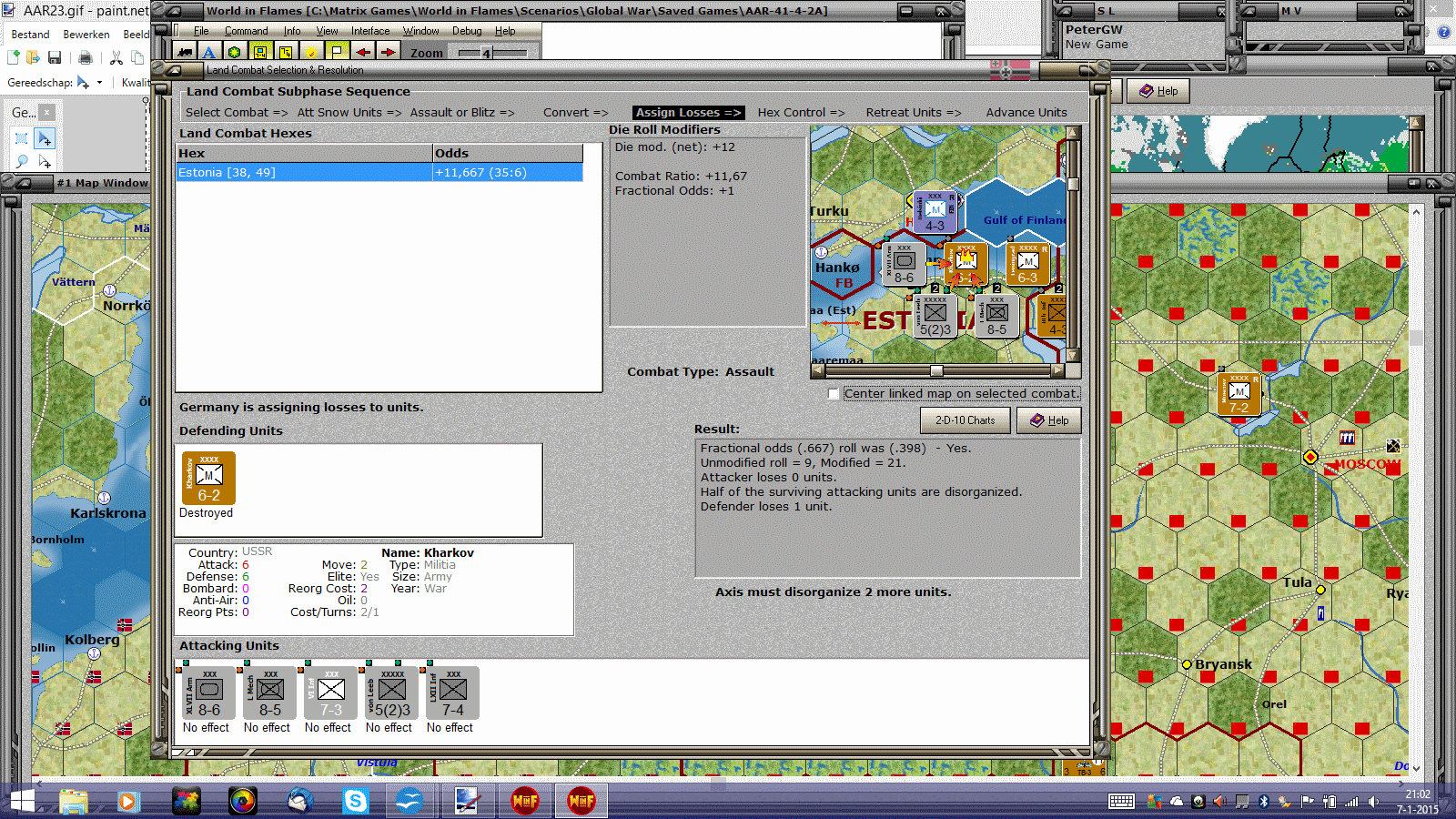The width and height of the screenshot is (1456, 819).
Task: Click the blue letter A toolbar icon
Action: [x=209, y=53]
